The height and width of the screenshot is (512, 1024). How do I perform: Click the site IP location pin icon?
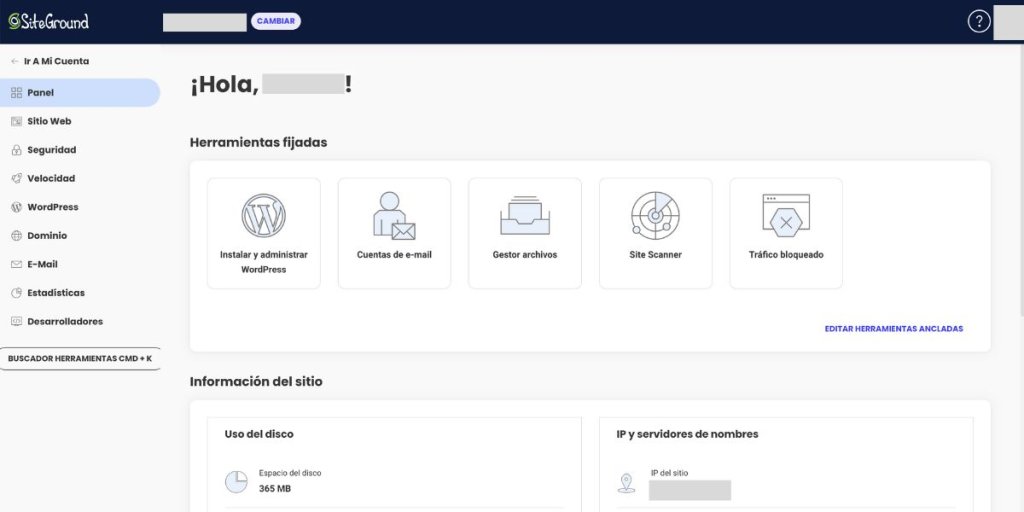click(x=627, y=483)
